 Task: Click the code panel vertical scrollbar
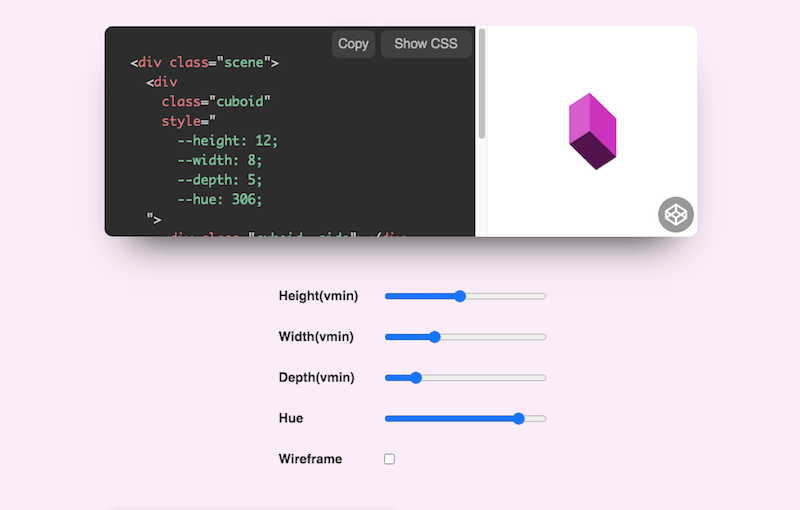(482, 85)
